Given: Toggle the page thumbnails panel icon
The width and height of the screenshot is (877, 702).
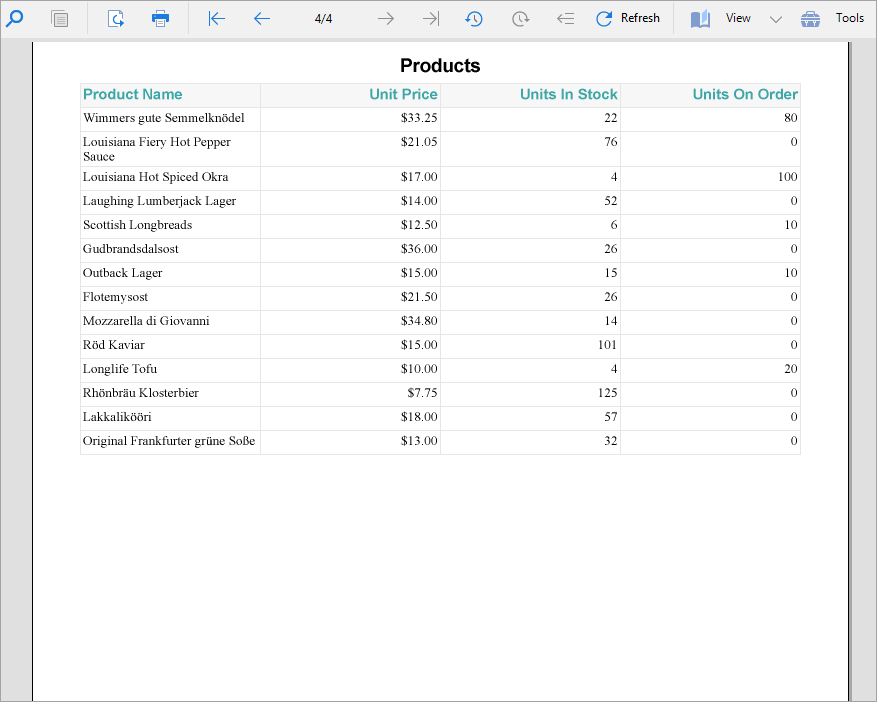Looking at the screenshot, I should 59,18.
